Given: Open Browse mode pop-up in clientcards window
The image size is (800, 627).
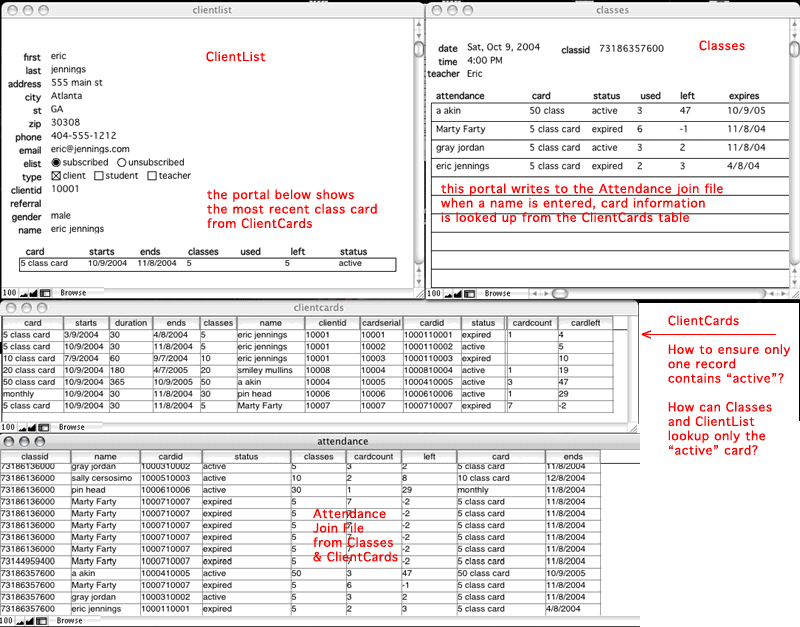Looking at the screenshot, I should pyautogui.click(x=72, y=428).
